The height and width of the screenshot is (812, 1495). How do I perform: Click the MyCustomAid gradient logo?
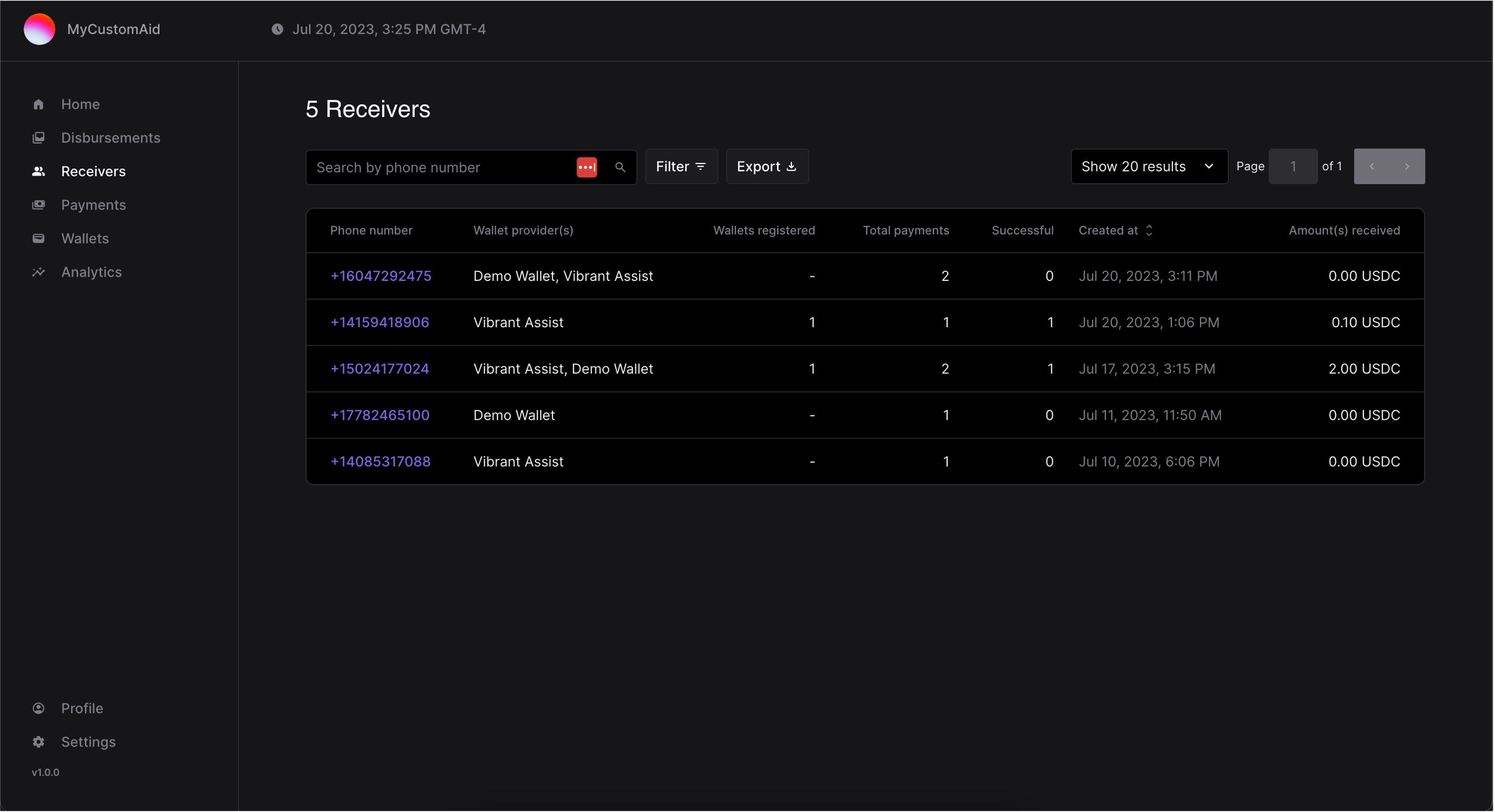pos(39,29)
